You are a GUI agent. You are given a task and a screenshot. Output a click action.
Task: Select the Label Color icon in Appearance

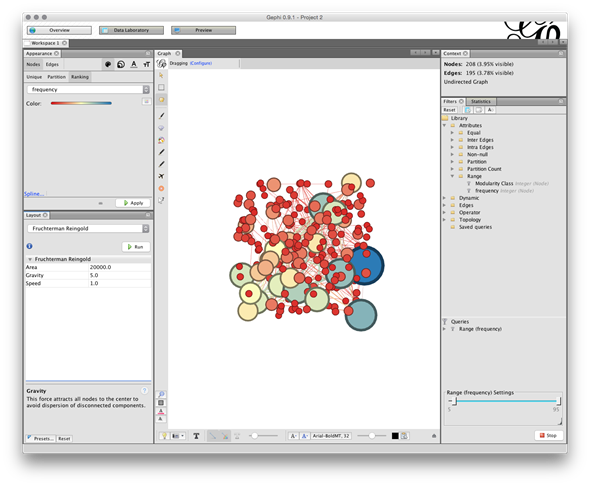click(x=134, y=64)
